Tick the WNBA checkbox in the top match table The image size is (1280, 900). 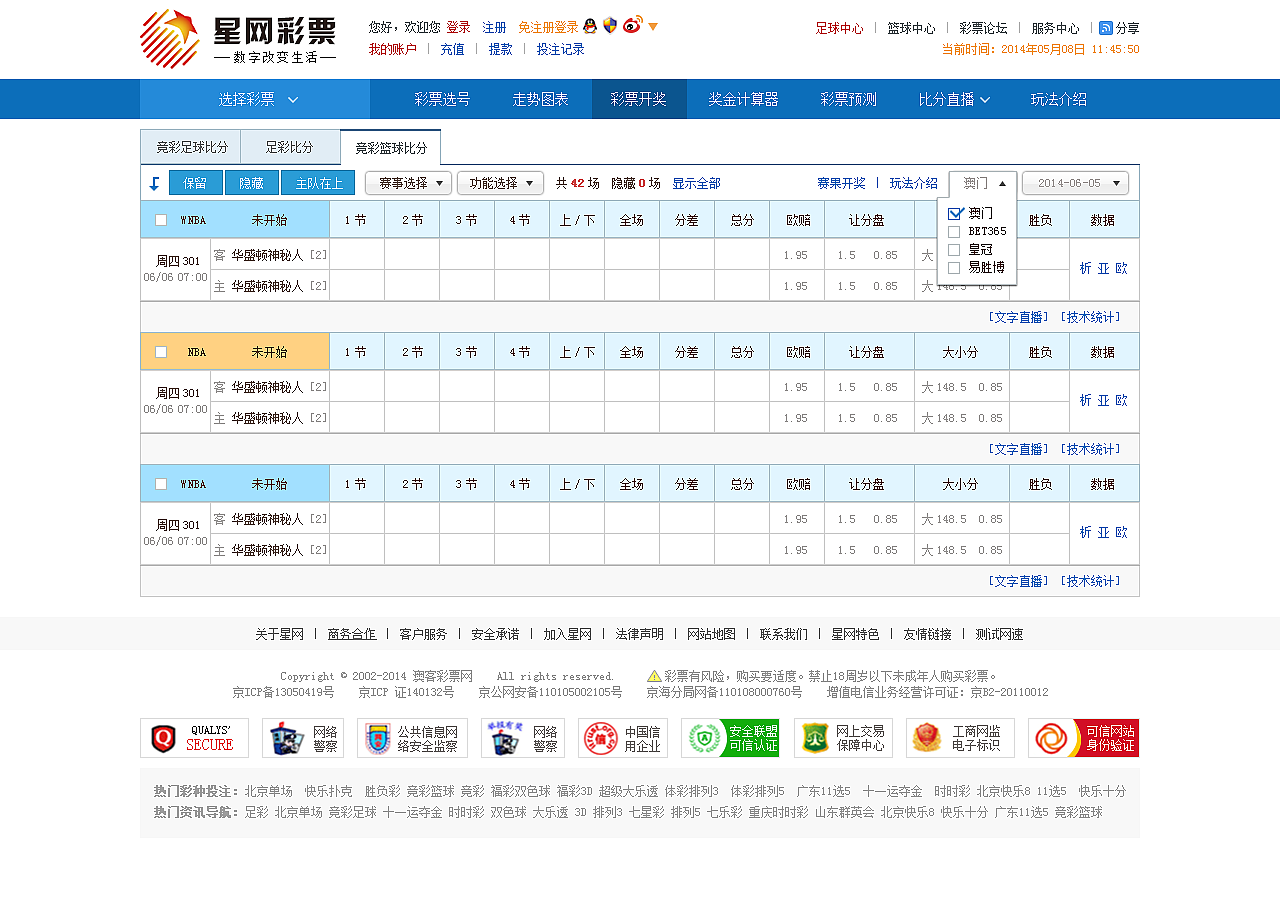(x=161, y=220)
